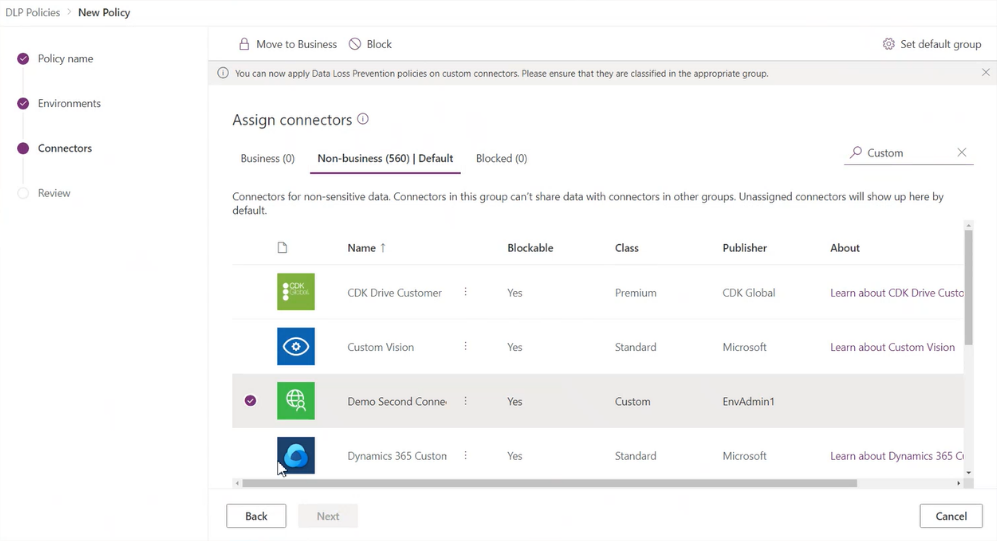
Task: Click the Class column header
Action: click(x=626, y=248)
